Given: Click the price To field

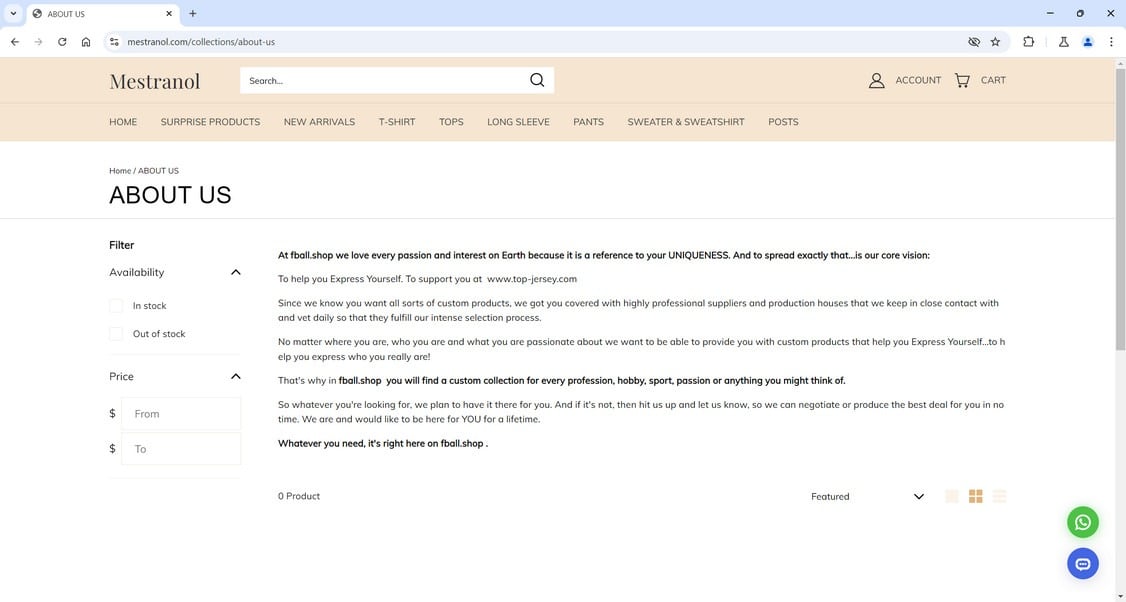Looking at the screenshot, I should pyautogui.click(x=181, y=449).
